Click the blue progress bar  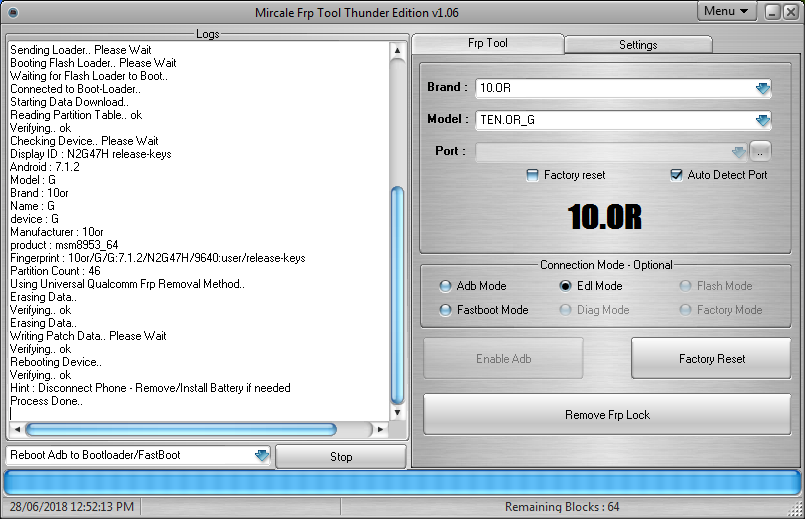pyautogui.click(x=402, y=483)
